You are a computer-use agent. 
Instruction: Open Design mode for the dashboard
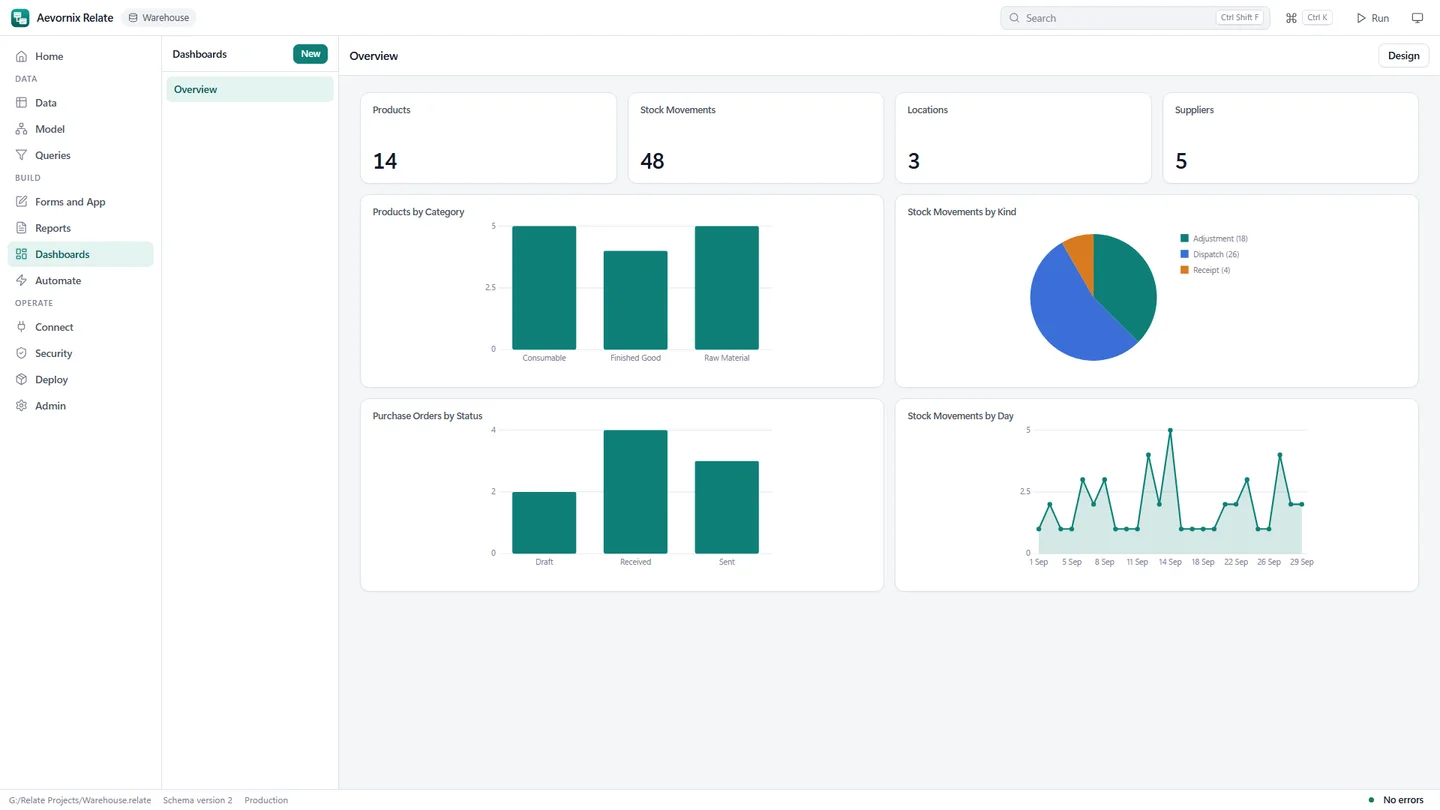pos(1403,56)
